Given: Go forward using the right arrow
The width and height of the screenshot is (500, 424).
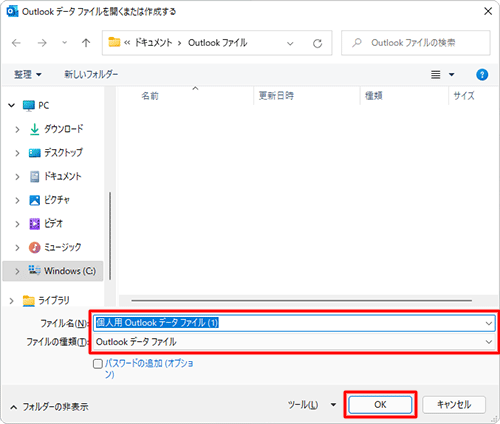Looking at the screenshot, I should pos(42,43).
